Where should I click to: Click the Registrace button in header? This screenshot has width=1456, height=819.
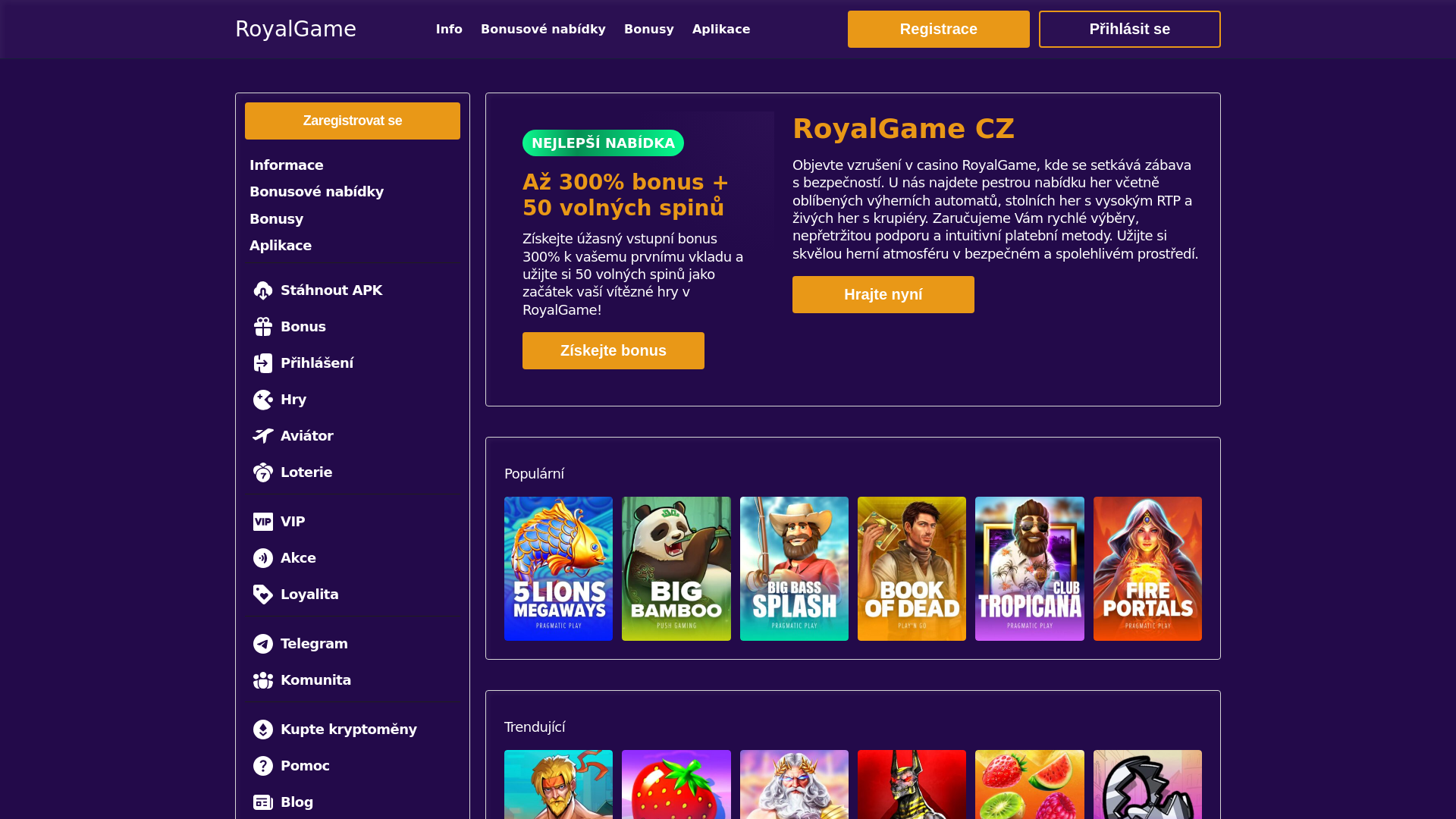939,29
